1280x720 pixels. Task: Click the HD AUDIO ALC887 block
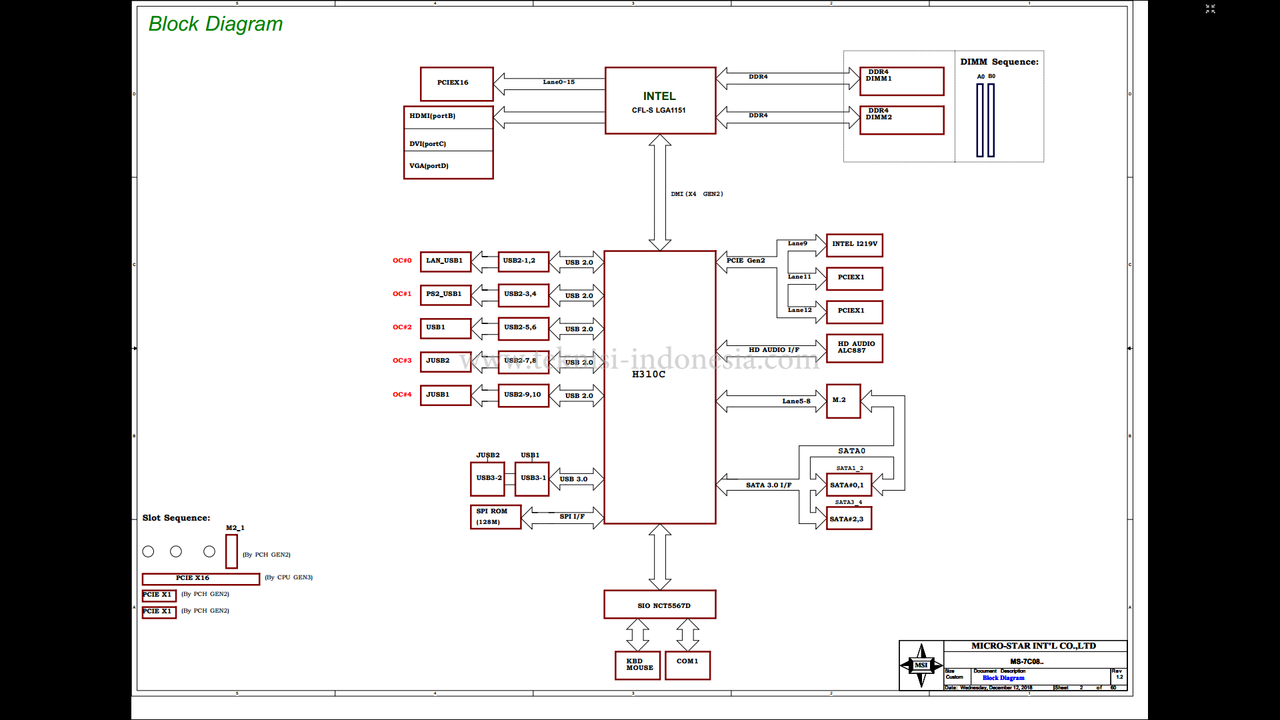(854, 348)
